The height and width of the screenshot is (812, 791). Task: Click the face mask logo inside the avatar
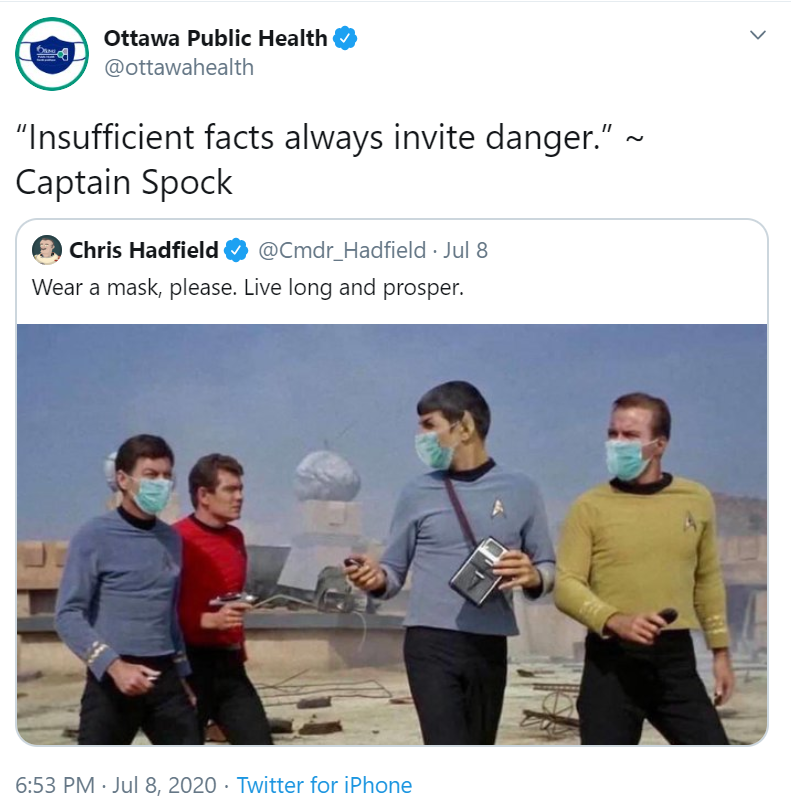tap(52, 54)
